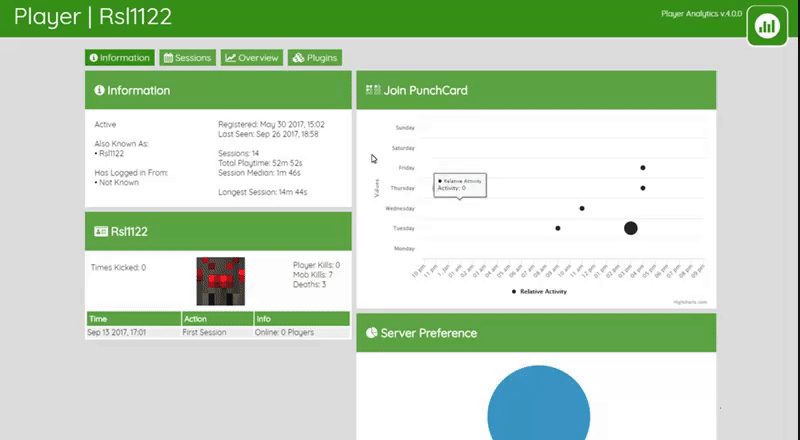Screen dimensions: 800x440
Task: Select the Information tab
Action: point(119,58)
